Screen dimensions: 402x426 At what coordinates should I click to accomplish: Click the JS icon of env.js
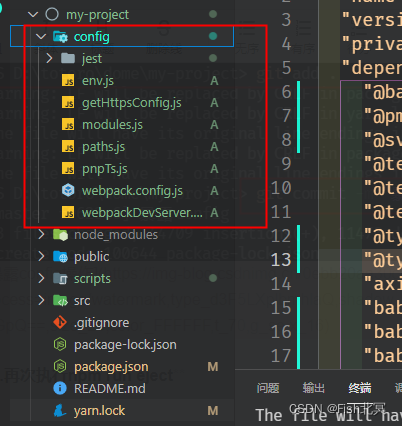(68, 81)
